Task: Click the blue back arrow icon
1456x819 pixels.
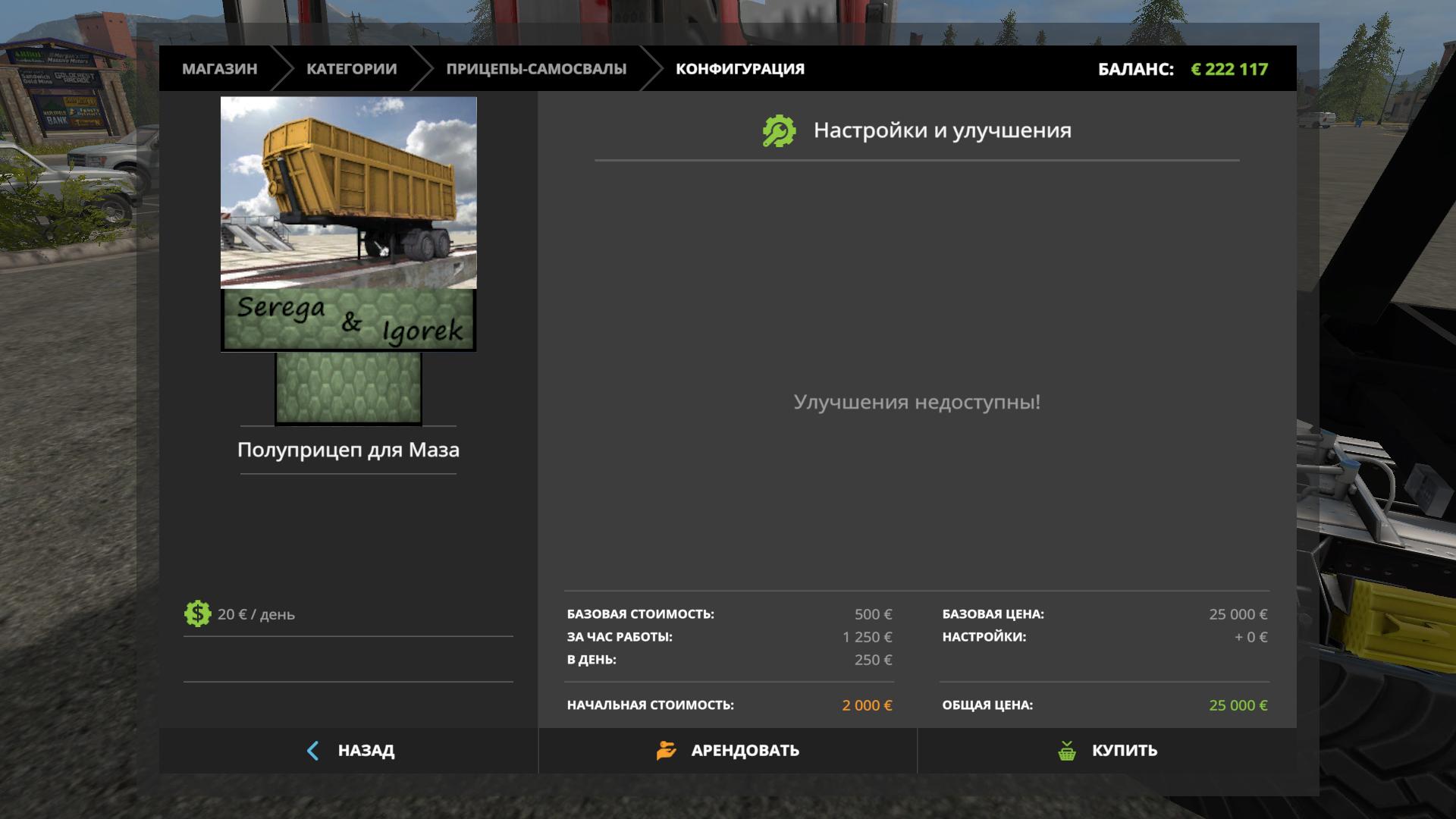Action: point(312,751)
